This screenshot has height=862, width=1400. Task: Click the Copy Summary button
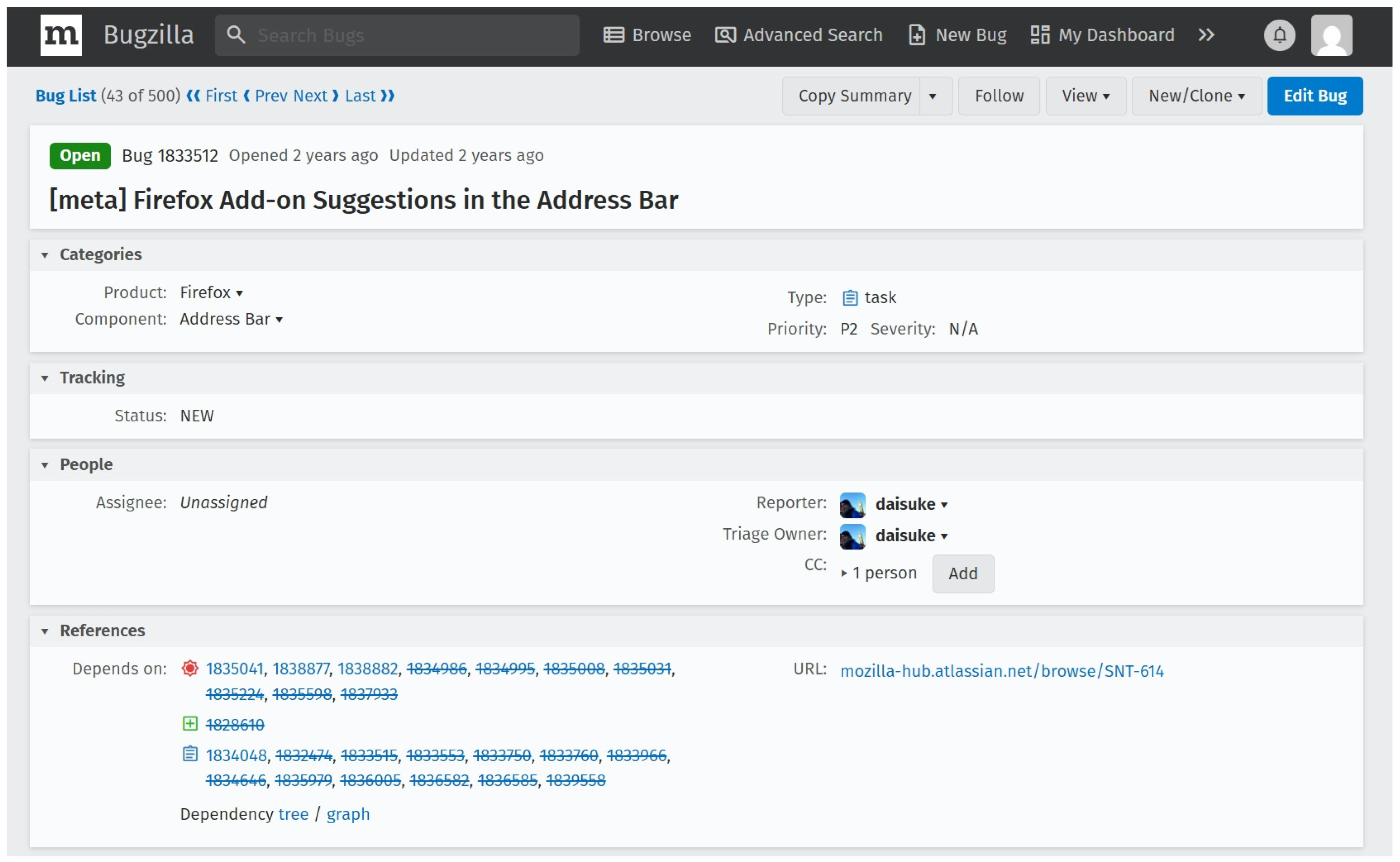pyautogui.click(x=851, y=96)
